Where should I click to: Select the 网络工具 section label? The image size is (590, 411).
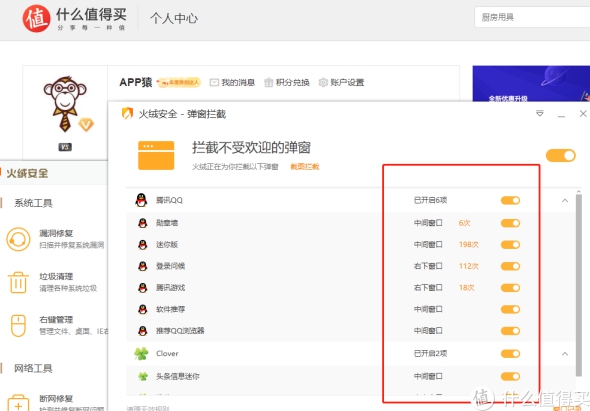(33, 368)
